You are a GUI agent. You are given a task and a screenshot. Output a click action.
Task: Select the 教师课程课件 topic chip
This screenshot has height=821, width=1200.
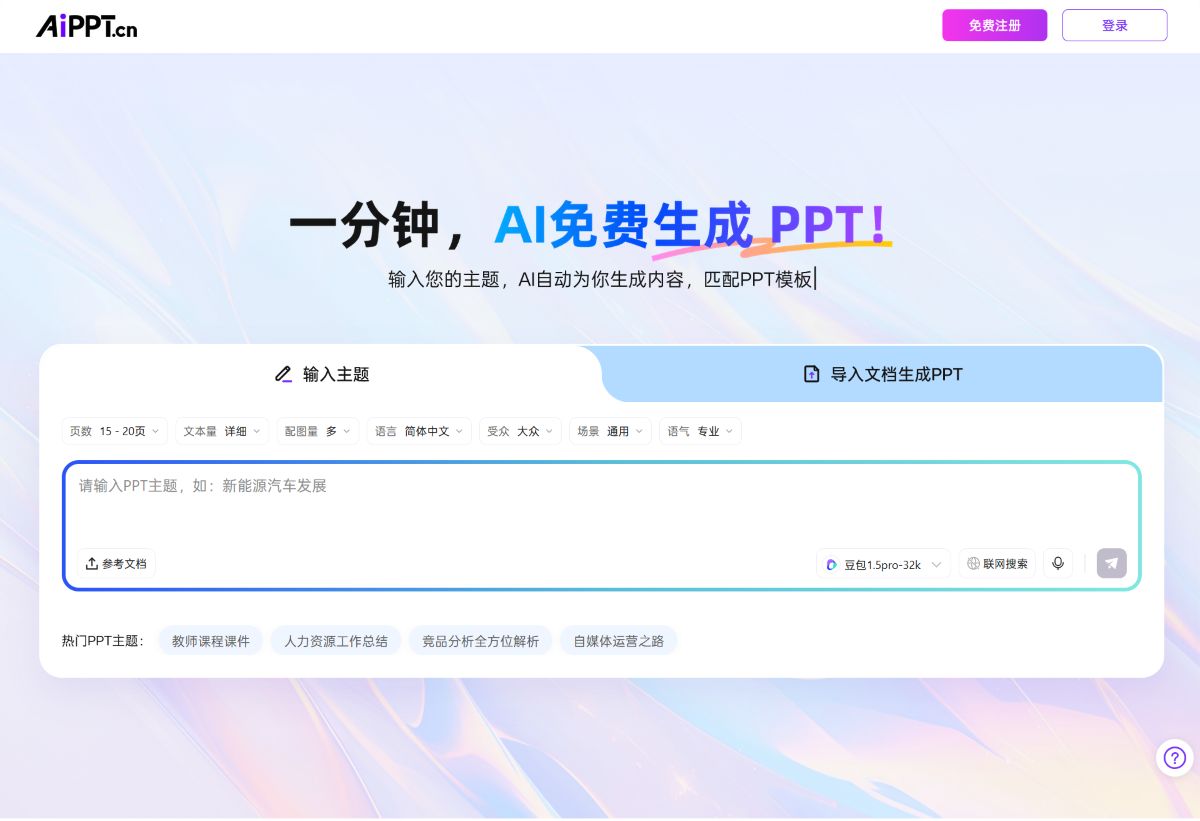pos(211,641)
